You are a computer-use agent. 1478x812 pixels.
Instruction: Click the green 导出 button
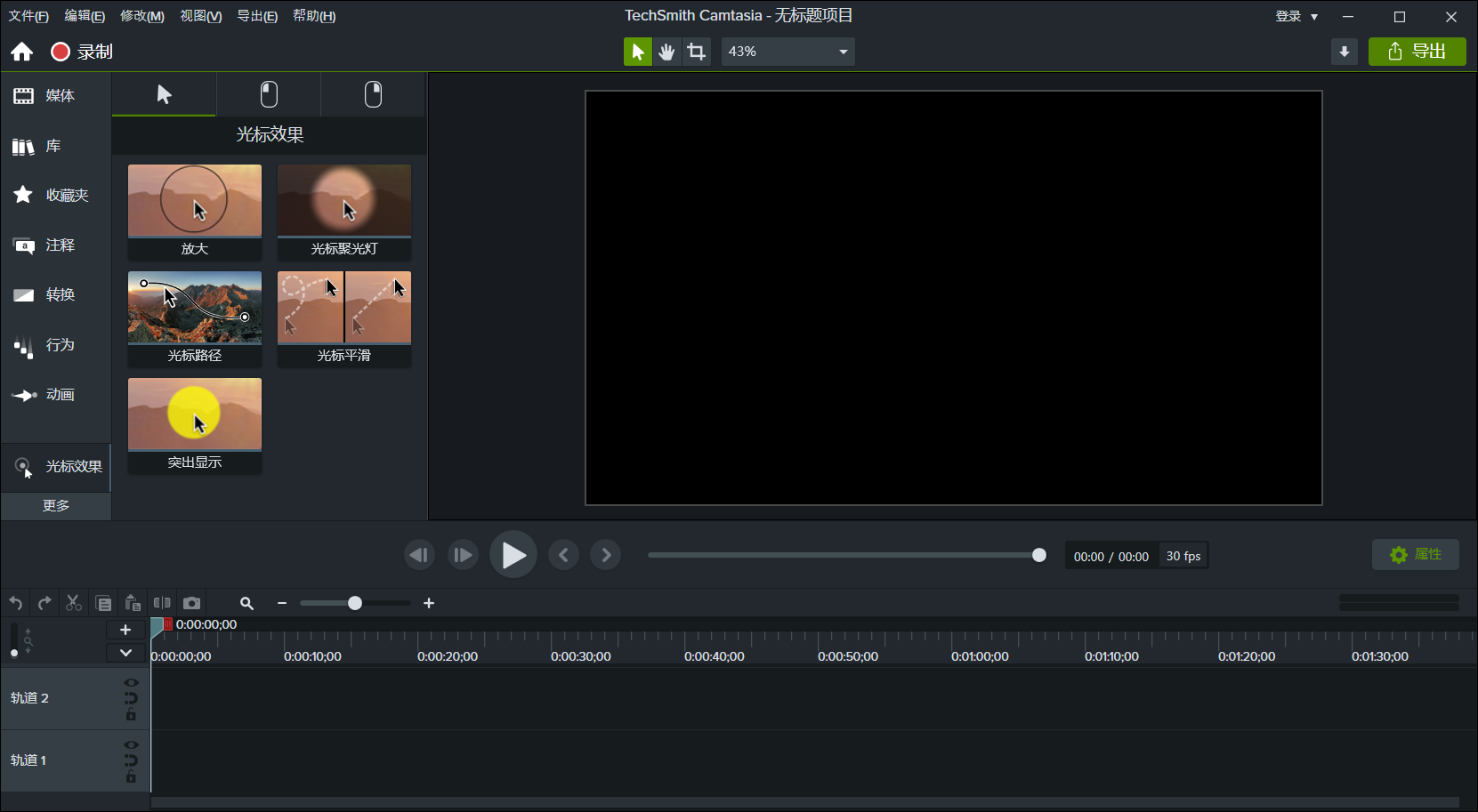[x=1417, y=51]
